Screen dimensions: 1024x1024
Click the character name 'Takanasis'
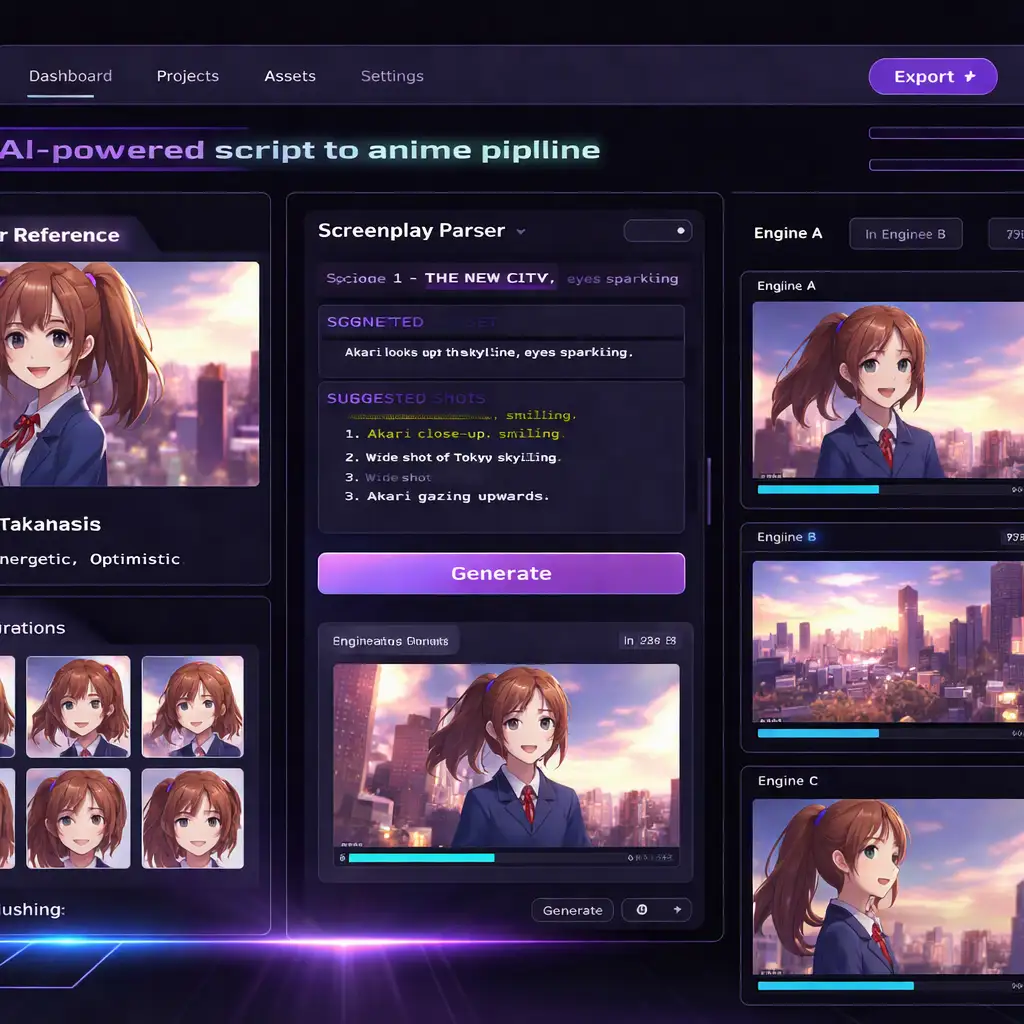pyautogui.click(x=50, y=524)
